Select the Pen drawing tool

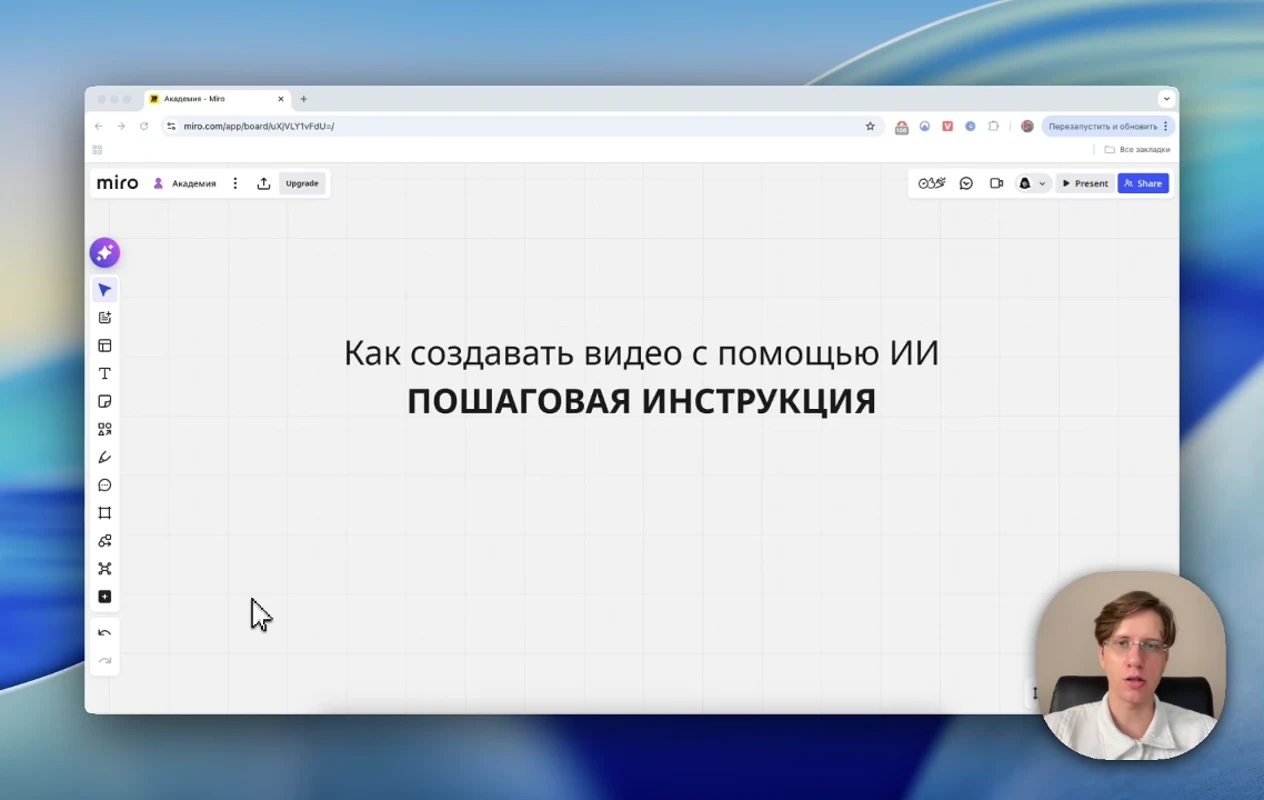pyautogui.click(x=105, y=458)
